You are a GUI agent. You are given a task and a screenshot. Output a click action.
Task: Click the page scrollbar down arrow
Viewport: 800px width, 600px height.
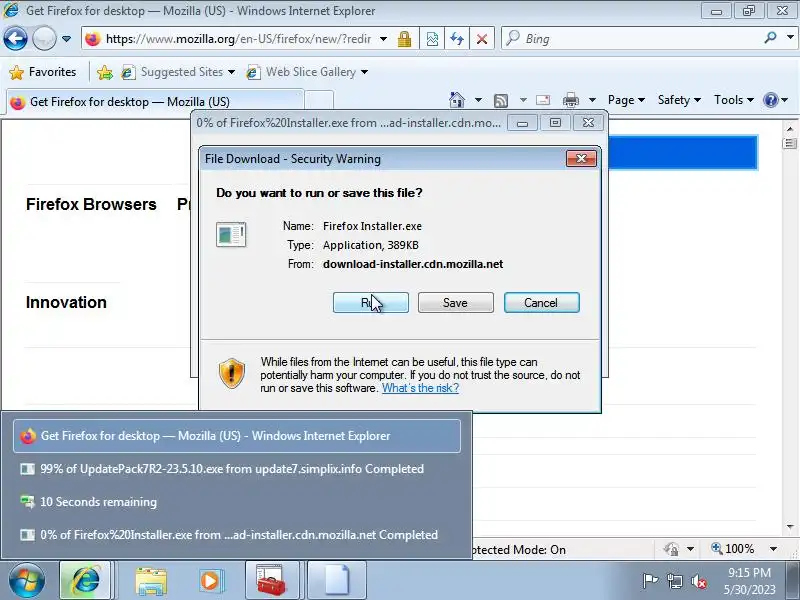pyautogui.click(x=790, y=527)
